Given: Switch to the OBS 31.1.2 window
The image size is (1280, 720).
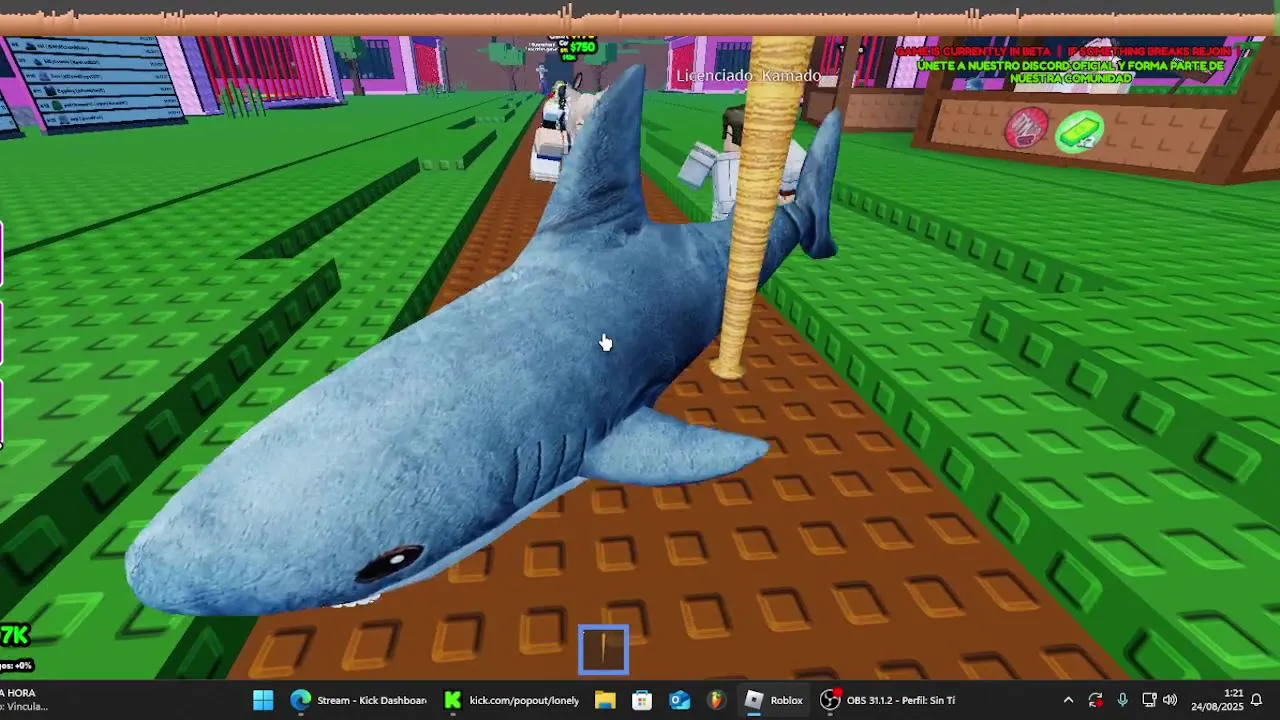Looking at the screenshot, I should tap(888, 700).
